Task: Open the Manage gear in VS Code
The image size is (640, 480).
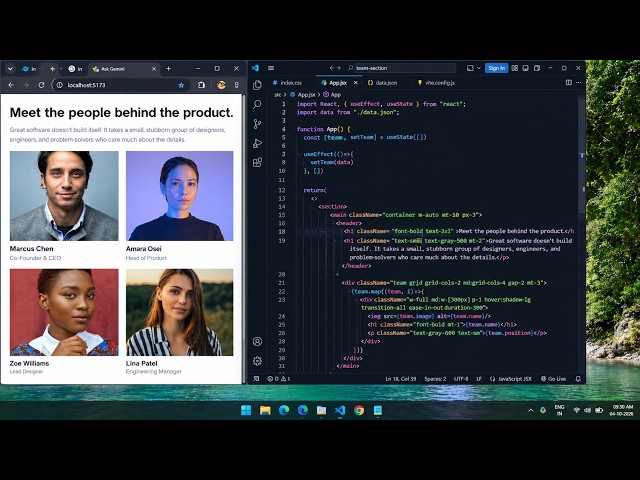Action: coord(257,361)
